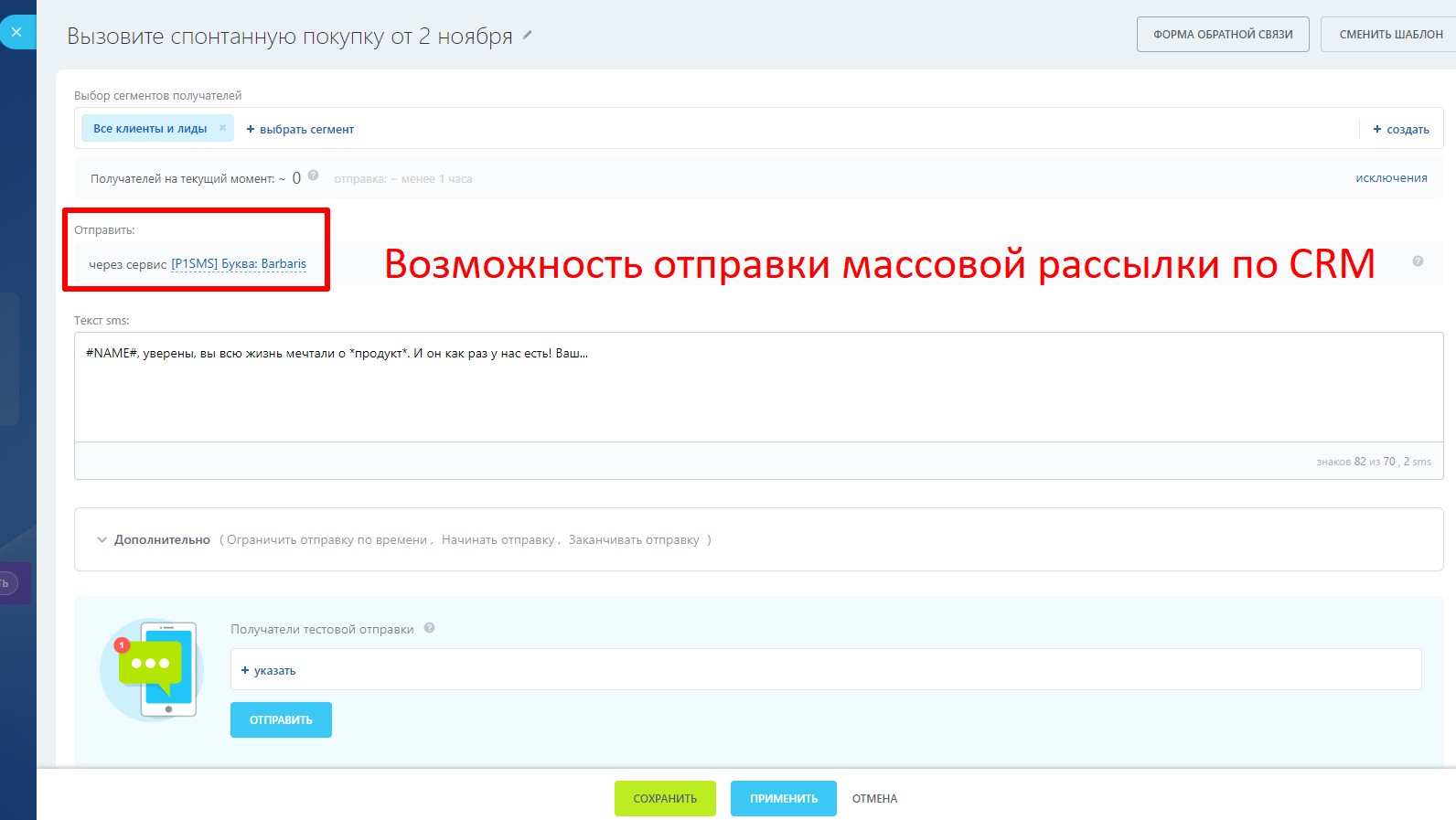Click the "Заканчивать отправку" text

pyautogui.click(x=634, y=540)
